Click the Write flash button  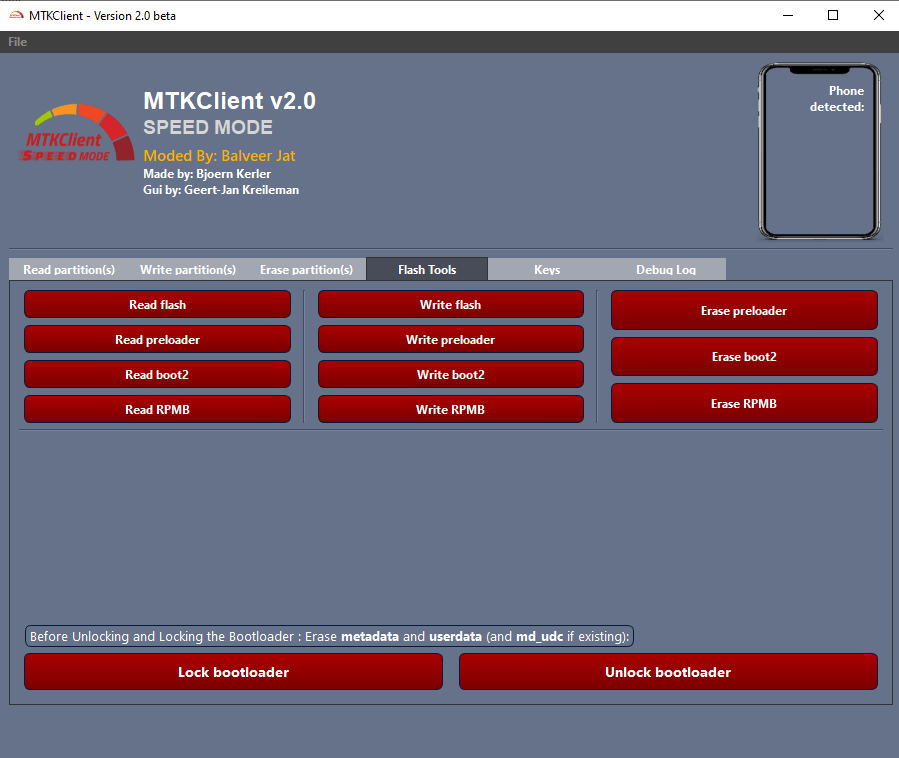click(450, 304)
